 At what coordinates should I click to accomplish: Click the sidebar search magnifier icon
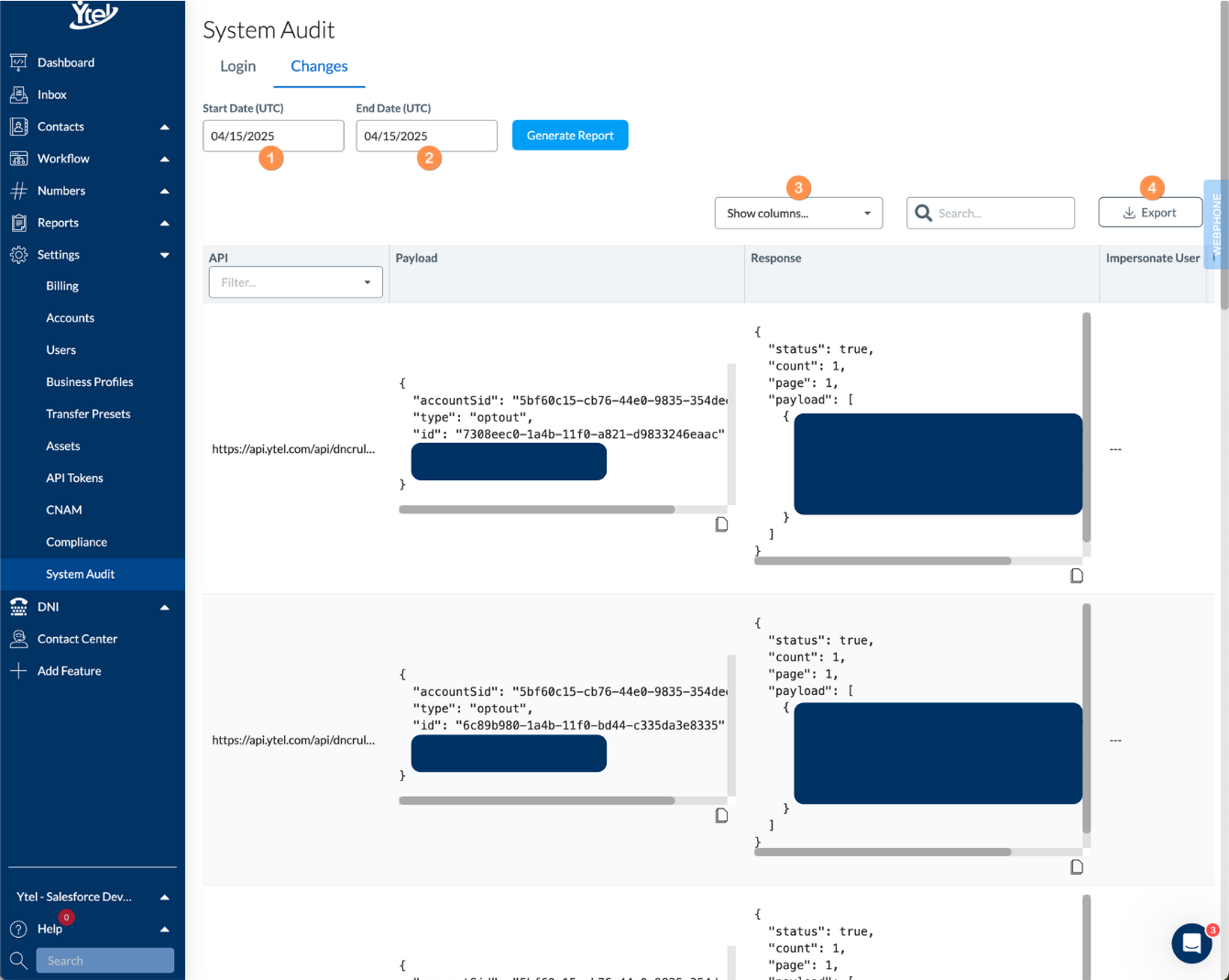coord(18,961)
